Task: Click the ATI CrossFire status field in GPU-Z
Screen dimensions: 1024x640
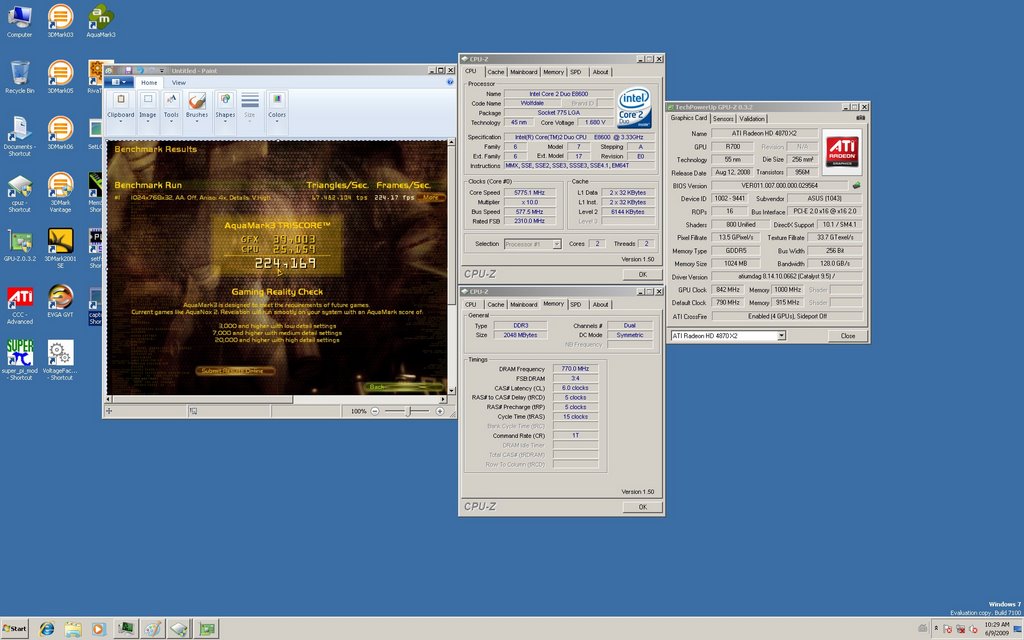Action: tap(787, 316)
